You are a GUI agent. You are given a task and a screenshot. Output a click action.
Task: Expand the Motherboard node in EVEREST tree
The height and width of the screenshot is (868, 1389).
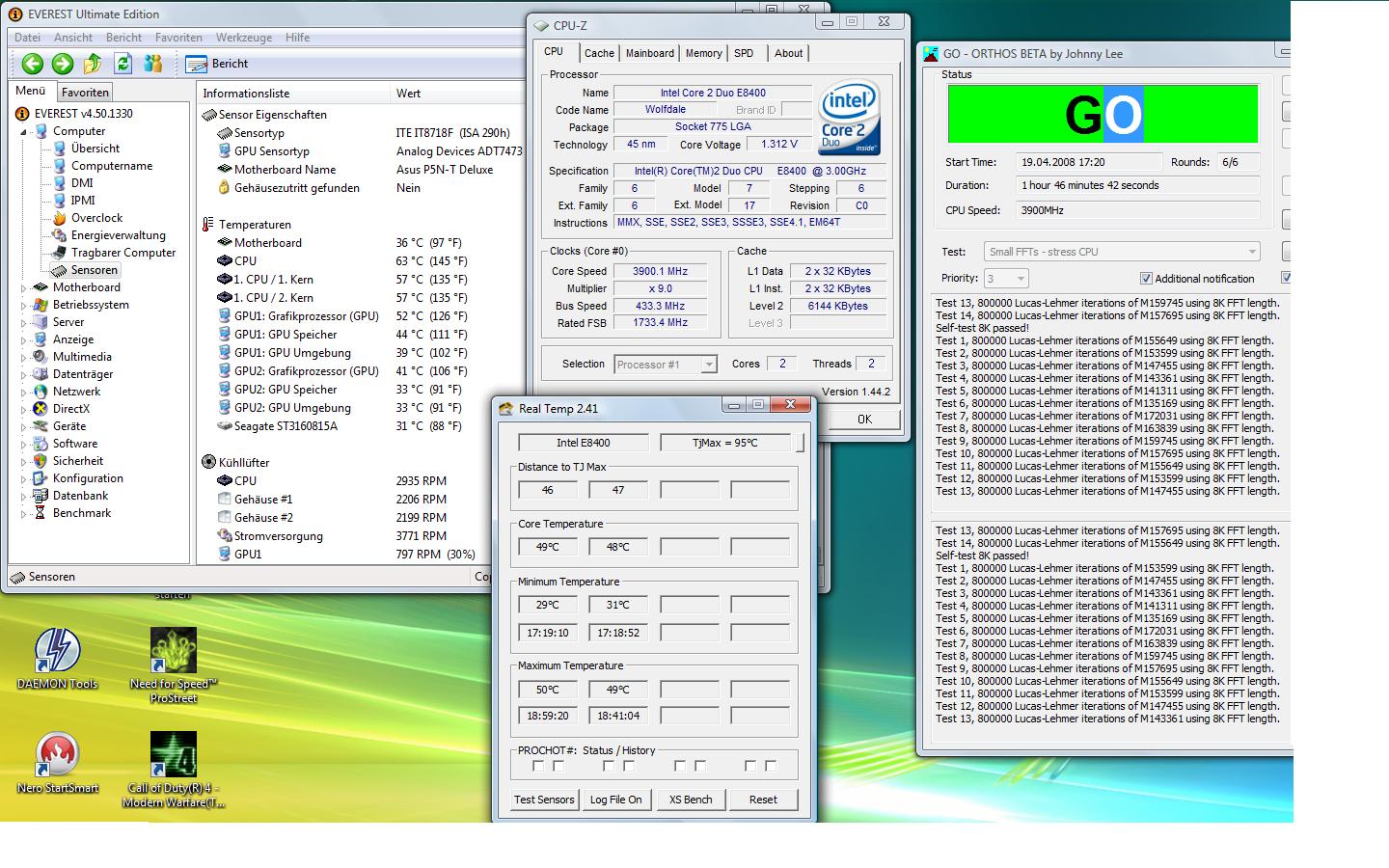(24, 287)
